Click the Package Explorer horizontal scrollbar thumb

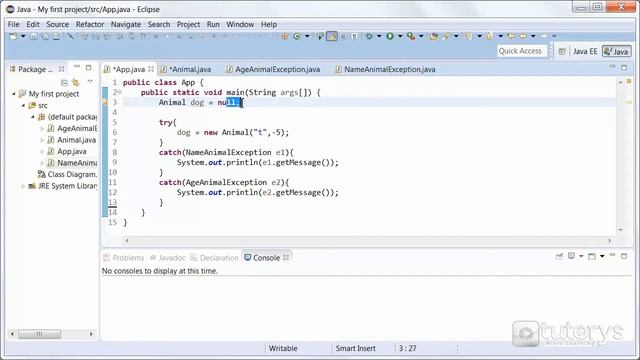click(x=40, y=334)
